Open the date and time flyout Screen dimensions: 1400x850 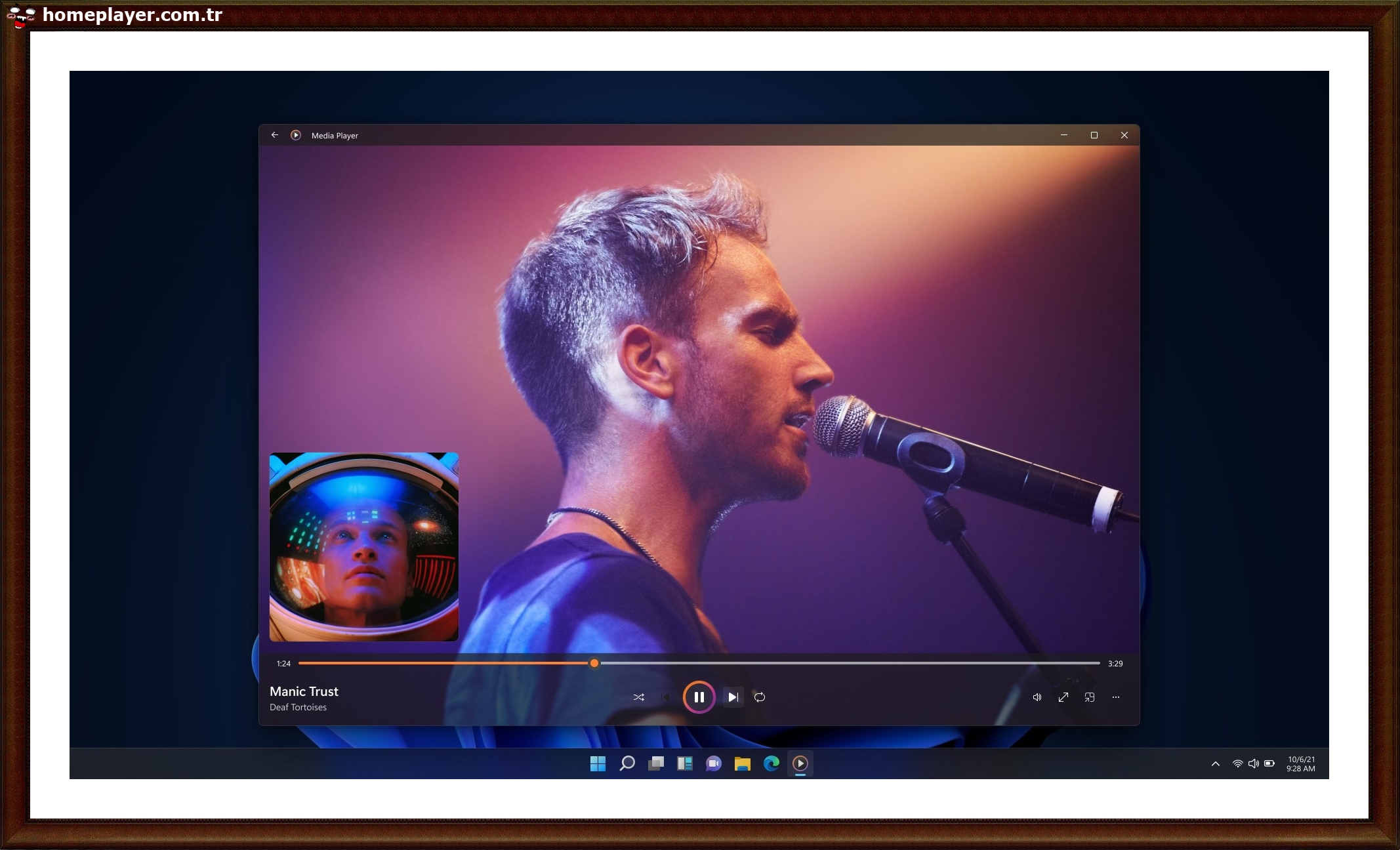click(x=1300, y=763)
